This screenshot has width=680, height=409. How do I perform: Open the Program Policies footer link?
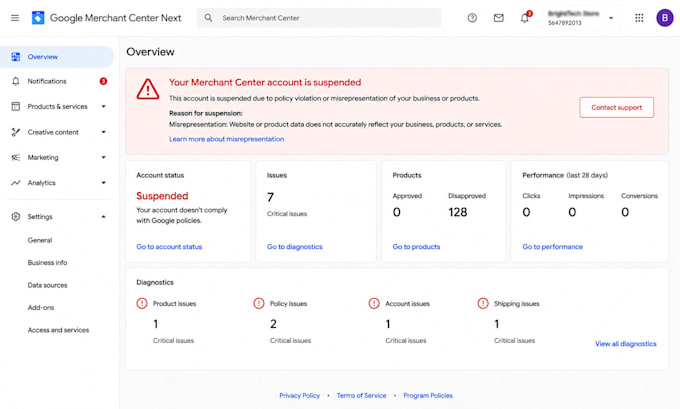pos(428,395)
